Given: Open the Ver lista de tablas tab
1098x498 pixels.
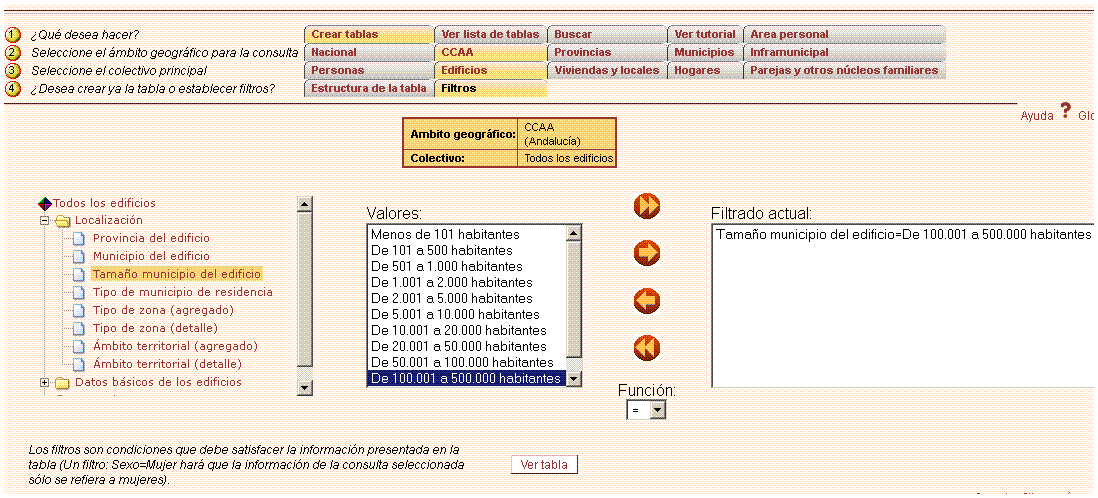Looking at the screenshot, I should coord(490,34).
